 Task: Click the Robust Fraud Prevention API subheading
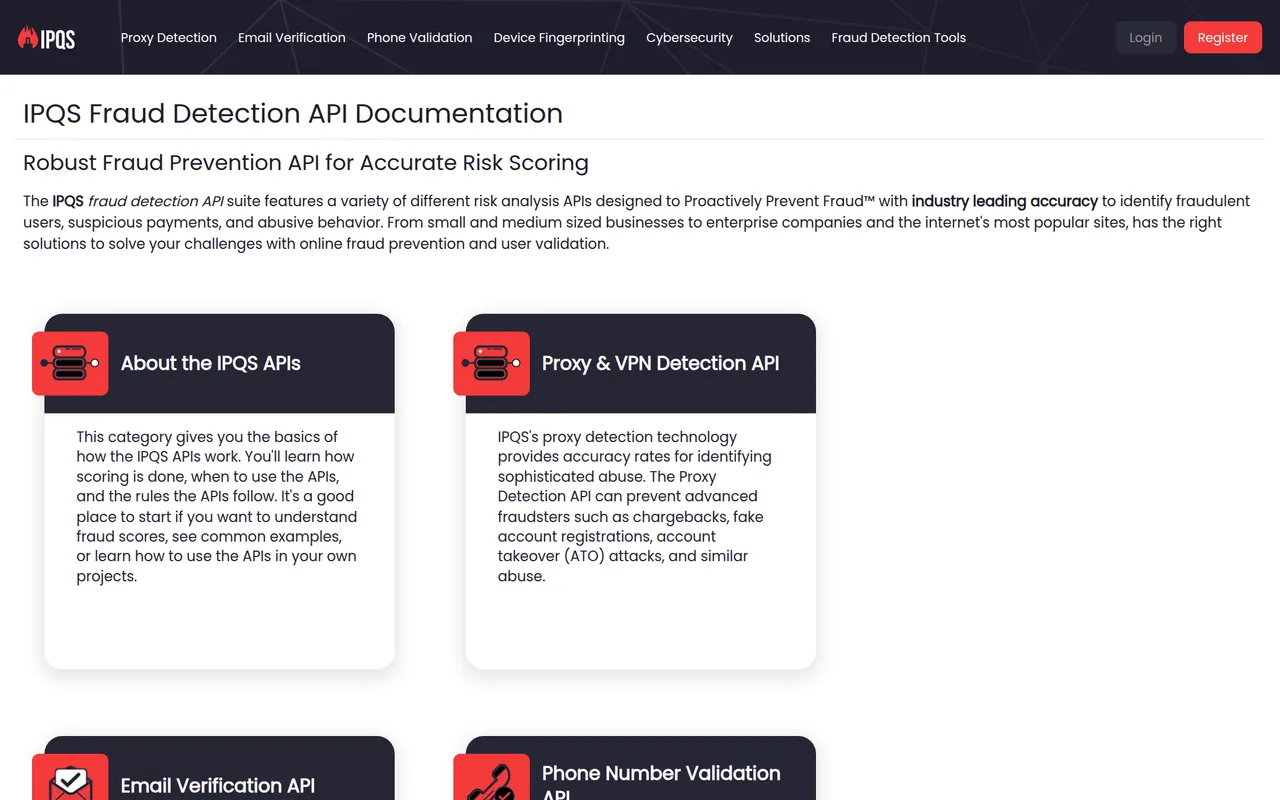(306, 163)
